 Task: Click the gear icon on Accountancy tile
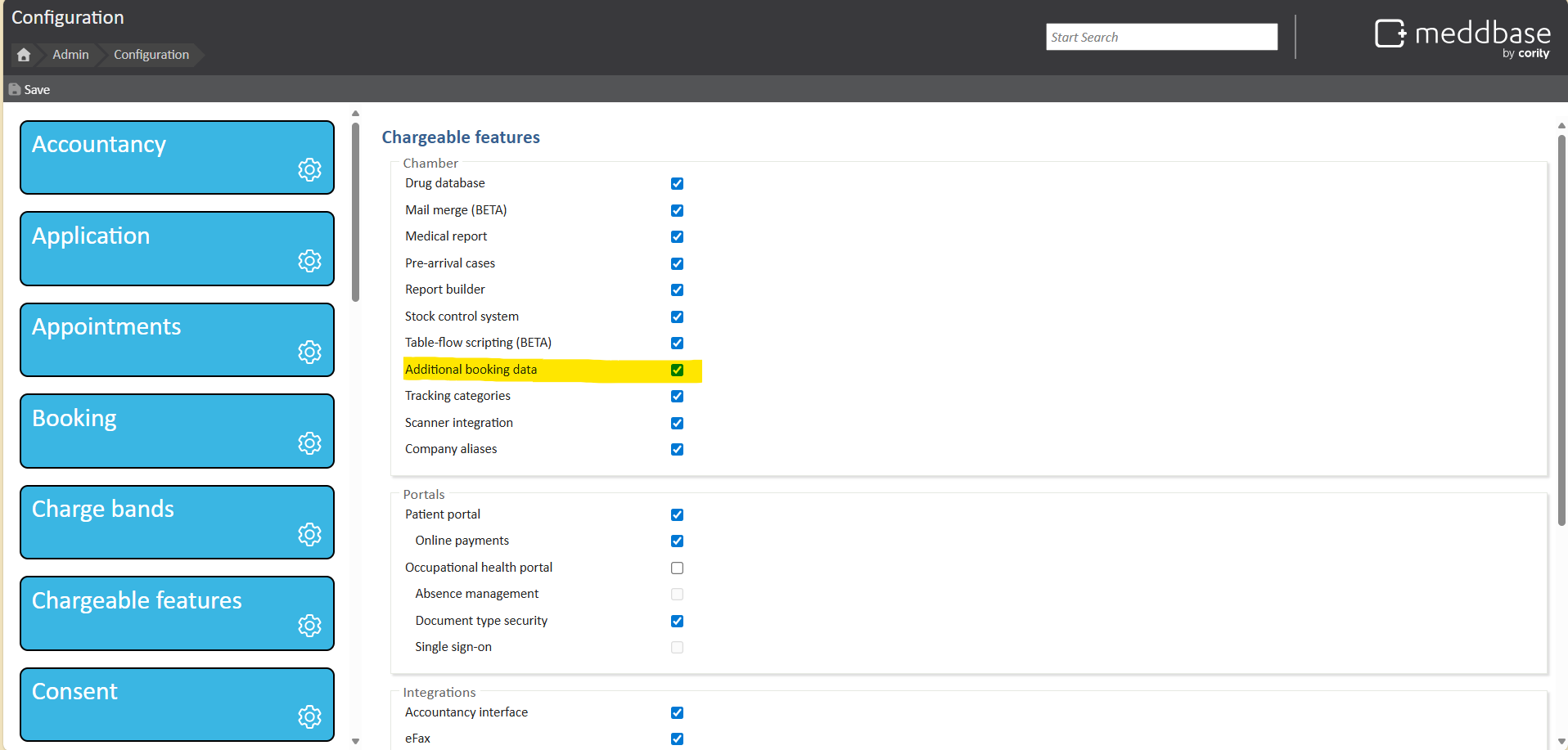click(x=309, y=169)
